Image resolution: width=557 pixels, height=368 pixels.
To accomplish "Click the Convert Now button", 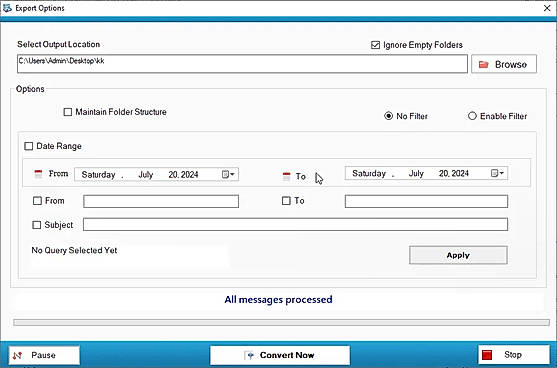I will 280,355.
